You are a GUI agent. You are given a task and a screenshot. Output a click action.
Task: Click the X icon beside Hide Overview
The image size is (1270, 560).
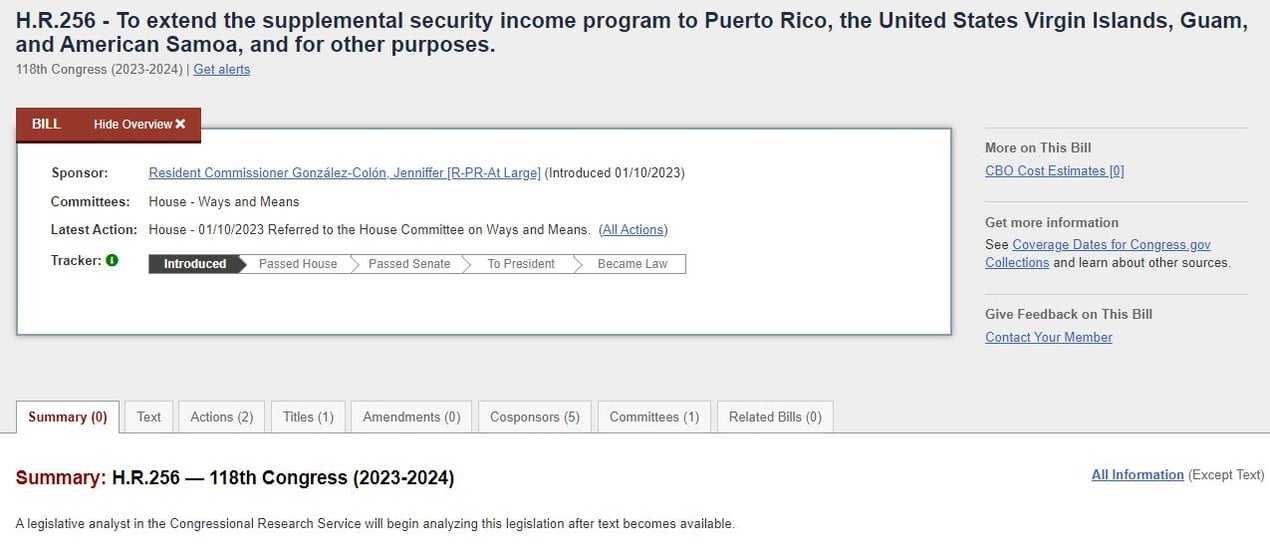click(x=181, y=124)
